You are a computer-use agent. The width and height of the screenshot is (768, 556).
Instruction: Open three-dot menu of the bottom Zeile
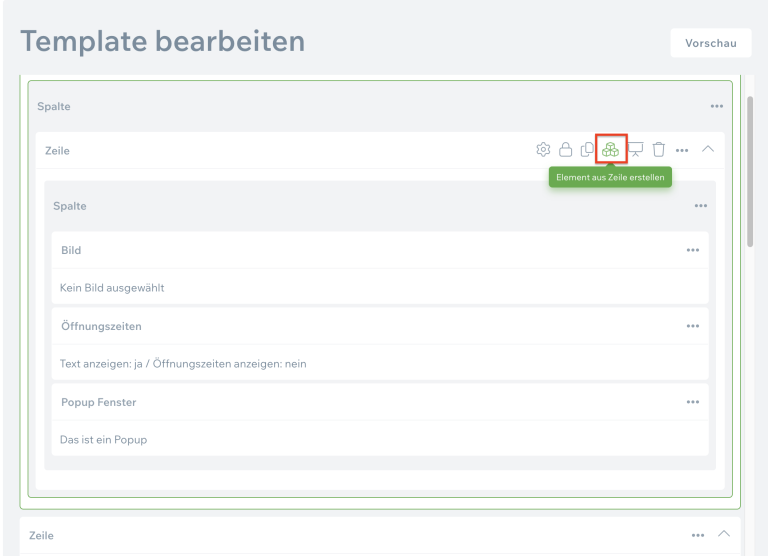(699, 535)
